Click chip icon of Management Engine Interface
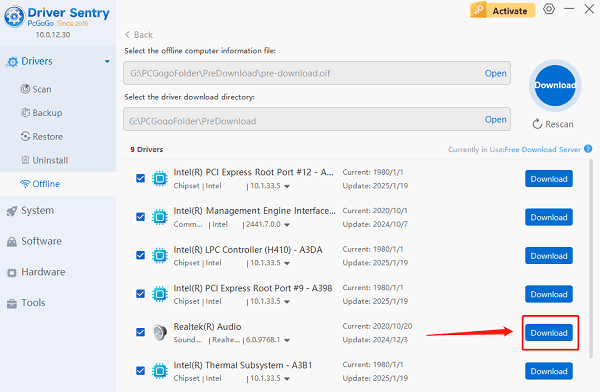The height and width of the screenshot is (392, 600). point(160,217)
